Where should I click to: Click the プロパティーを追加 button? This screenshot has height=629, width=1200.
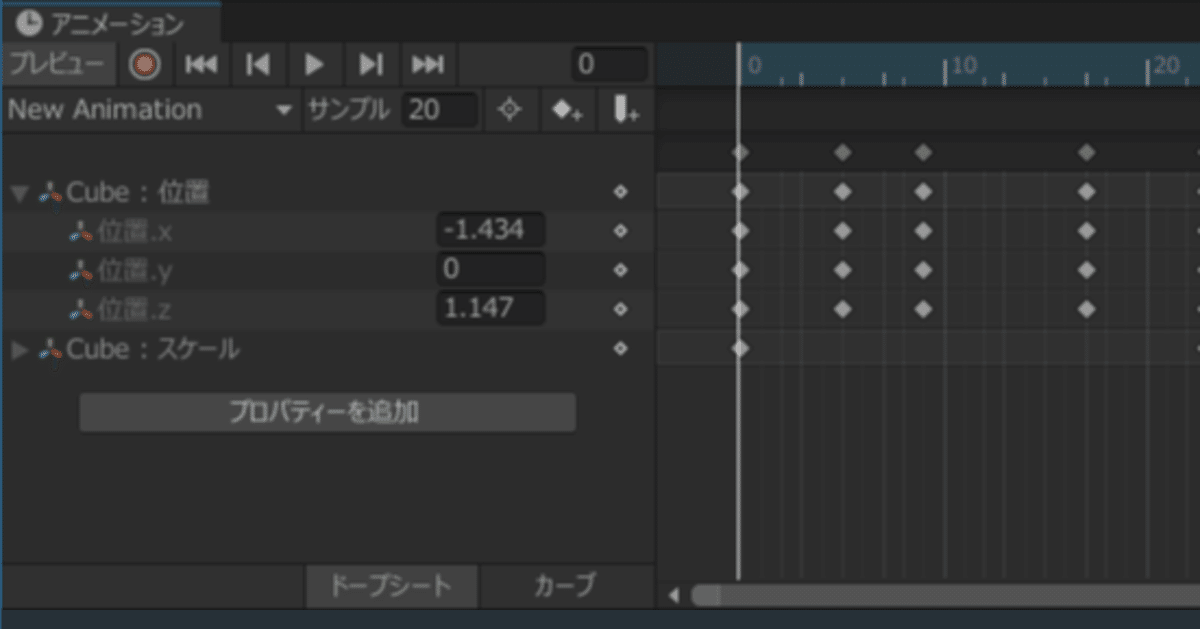[x=327, y=413]
